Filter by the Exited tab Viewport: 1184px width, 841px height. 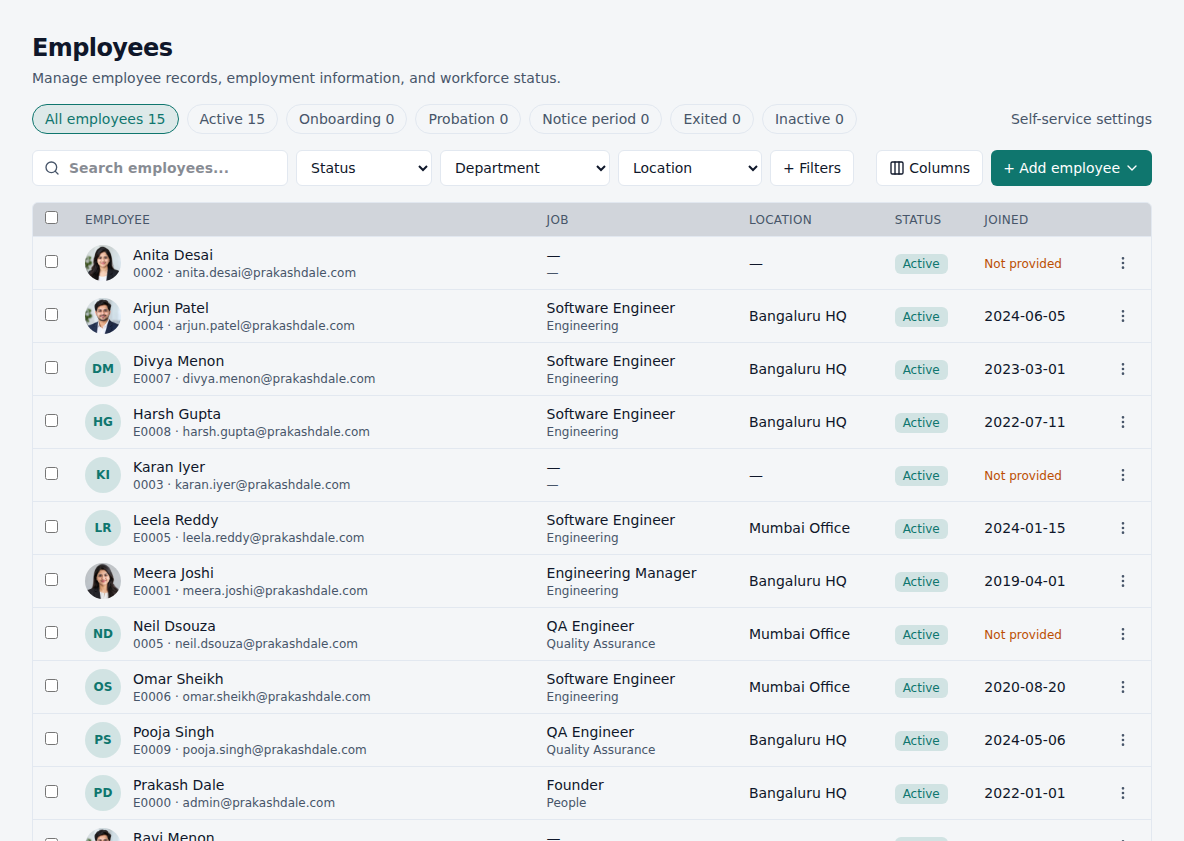(712, 119)
